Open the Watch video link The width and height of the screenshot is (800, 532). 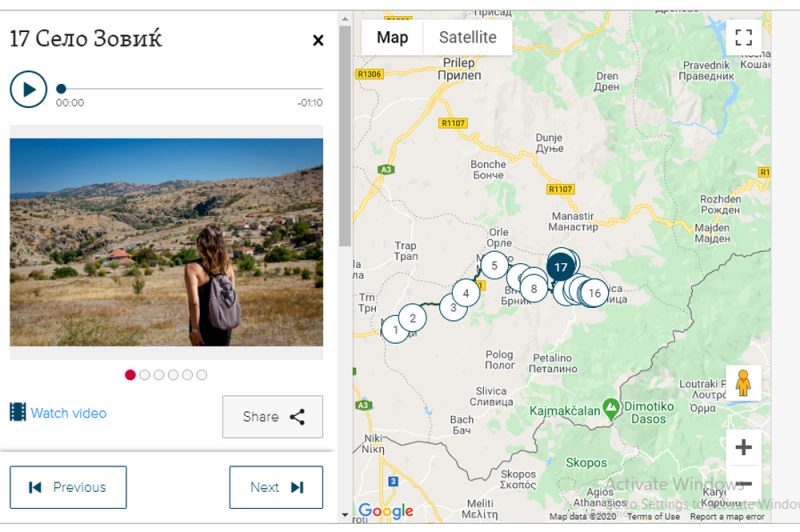coord(68,413)
